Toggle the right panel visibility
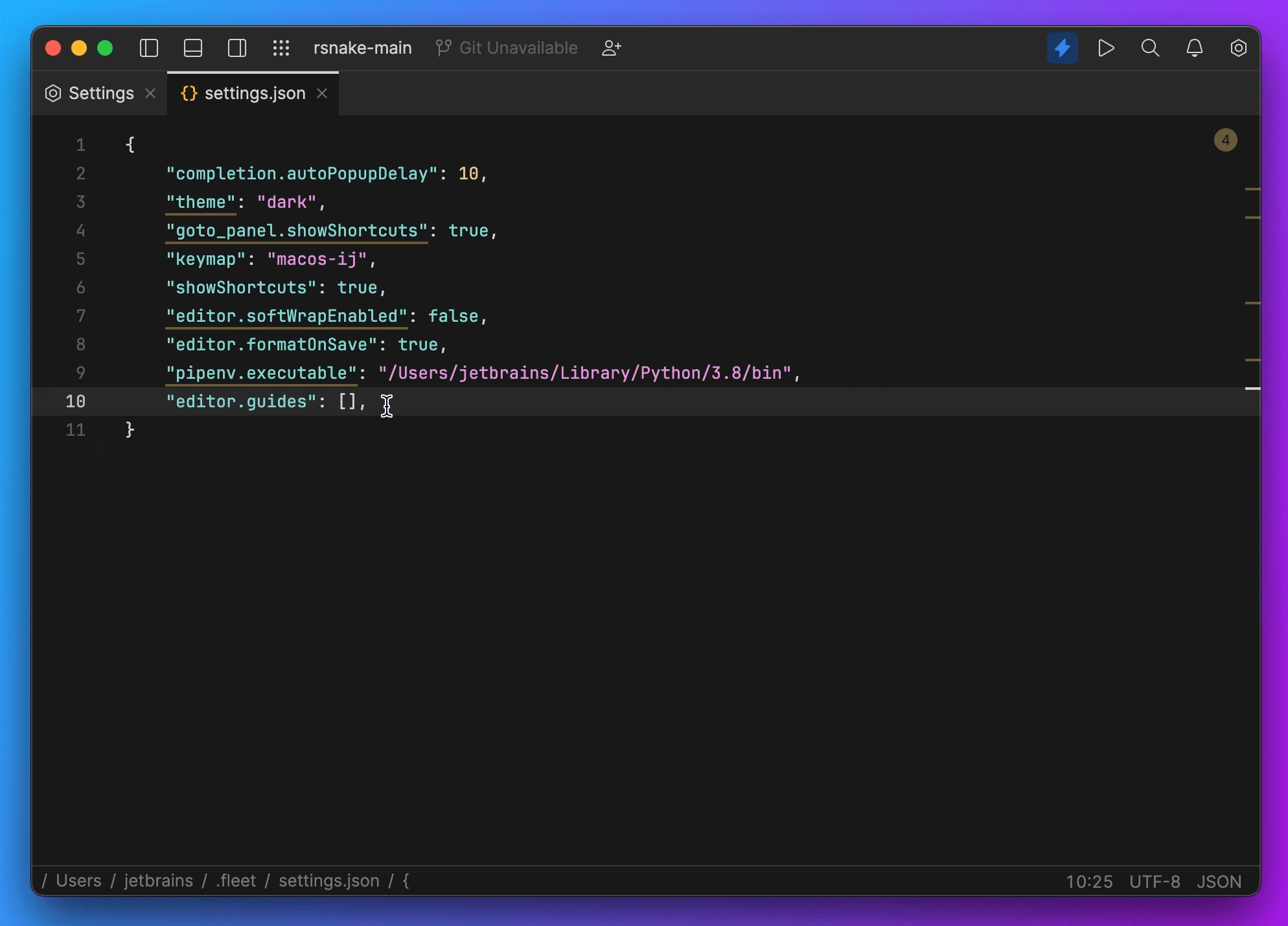1288x926 pixels. 236,47
